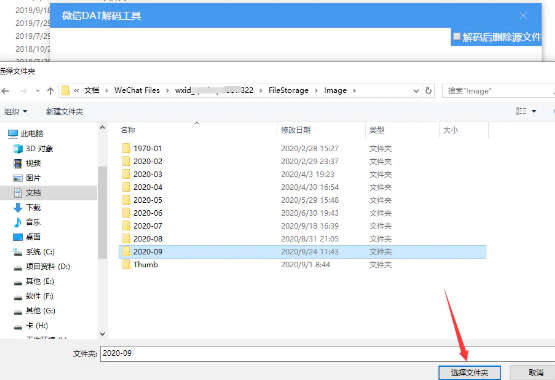The height and width of the screenshot is (380, 555).
Task: Click the 2020-07 folder name
Action: (148, 226)
